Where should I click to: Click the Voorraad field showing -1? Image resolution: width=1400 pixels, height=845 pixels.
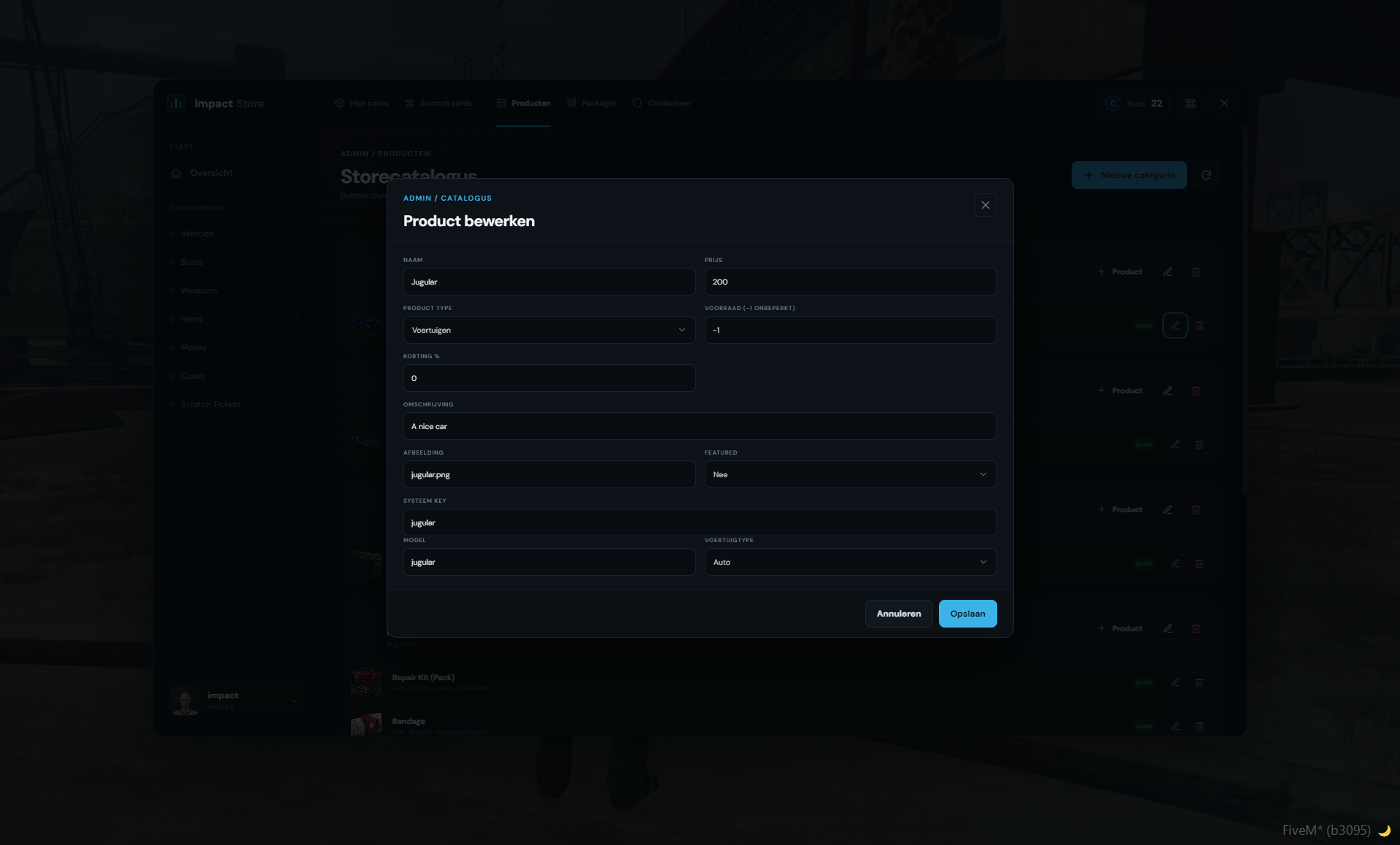(x=851, y=330)
